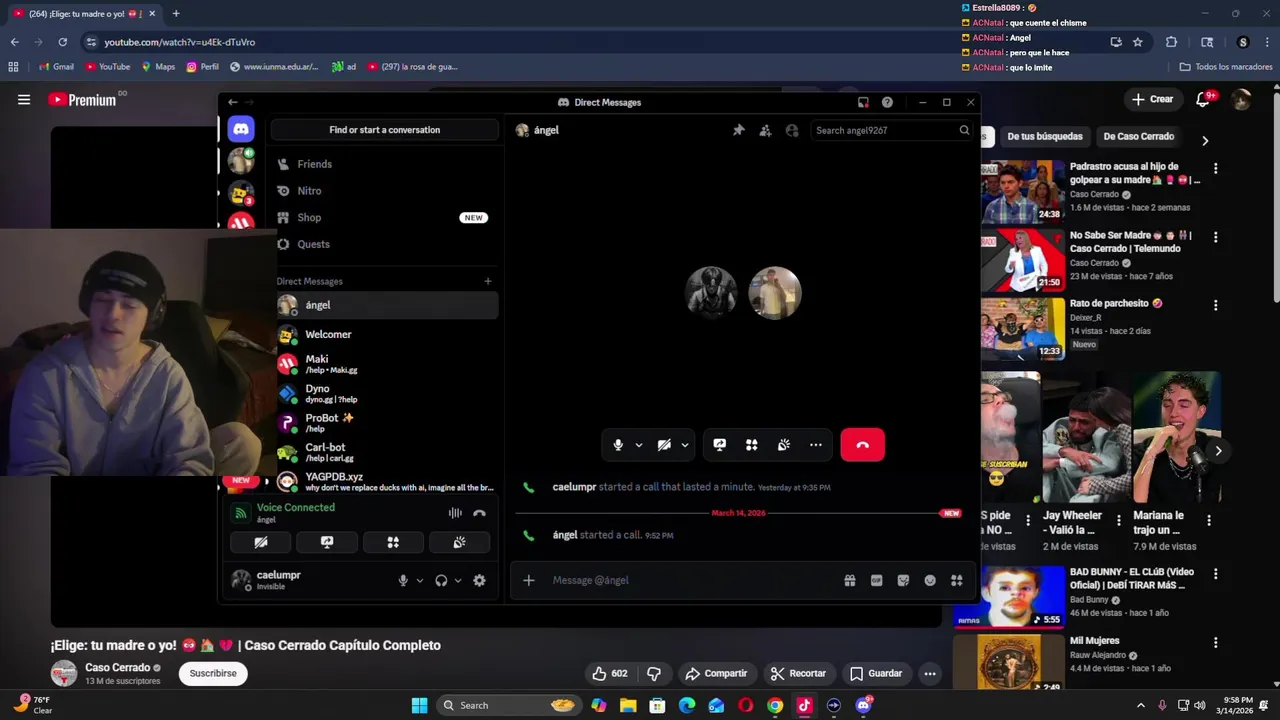1280x720 pixels.
Task: Share your screen from call controls
Action: click(x=719, y=445)
